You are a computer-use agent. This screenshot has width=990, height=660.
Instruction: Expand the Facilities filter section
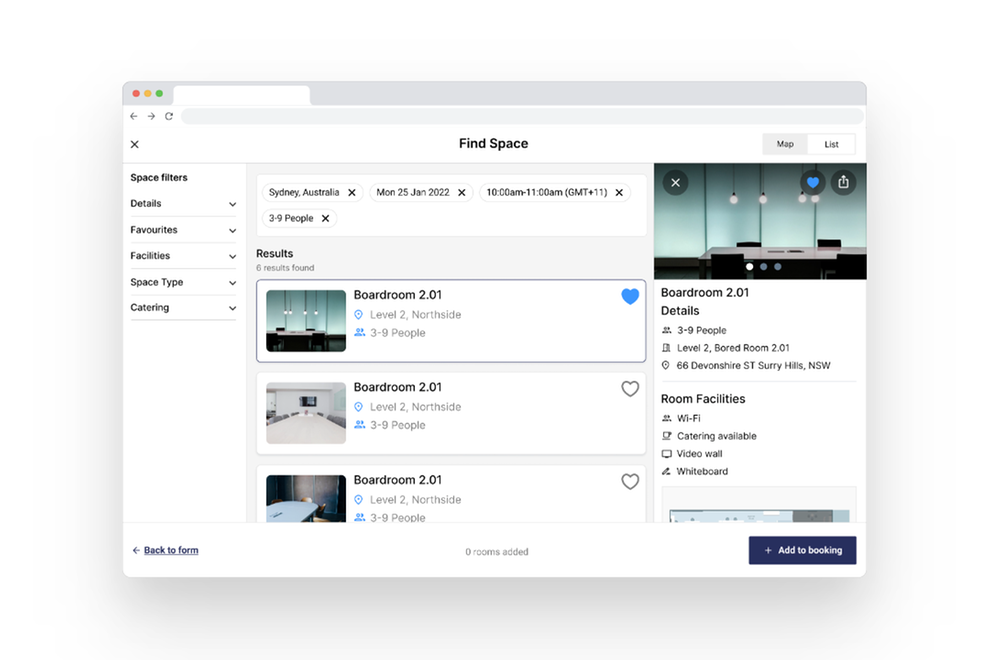(230, 256)
